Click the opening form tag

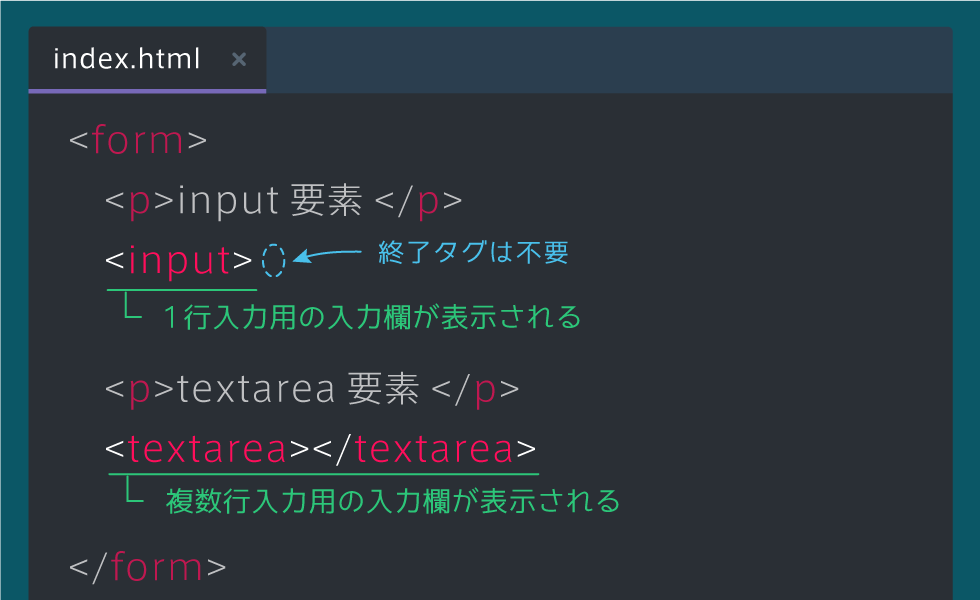(138, 139)
